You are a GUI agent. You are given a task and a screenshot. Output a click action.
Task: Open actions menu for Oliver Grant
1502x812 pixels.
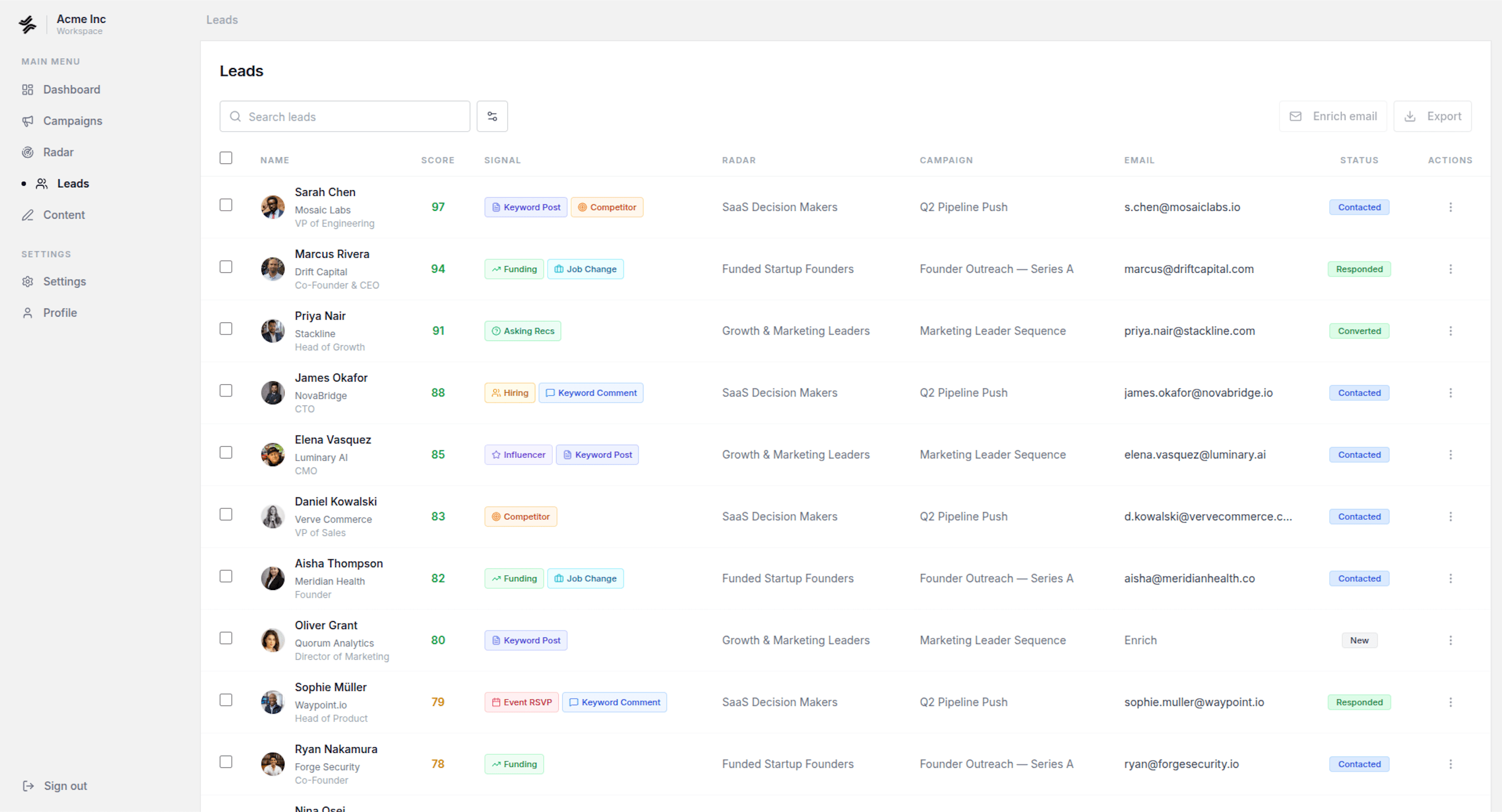(1450, 640)
